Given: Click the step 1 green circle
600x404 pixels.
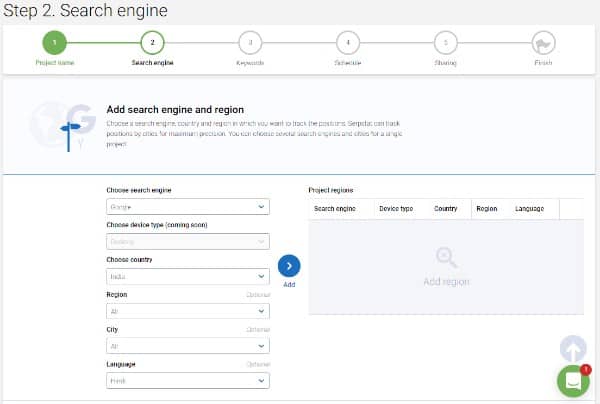Looking at the screenshot, I should tap(54, 43).
